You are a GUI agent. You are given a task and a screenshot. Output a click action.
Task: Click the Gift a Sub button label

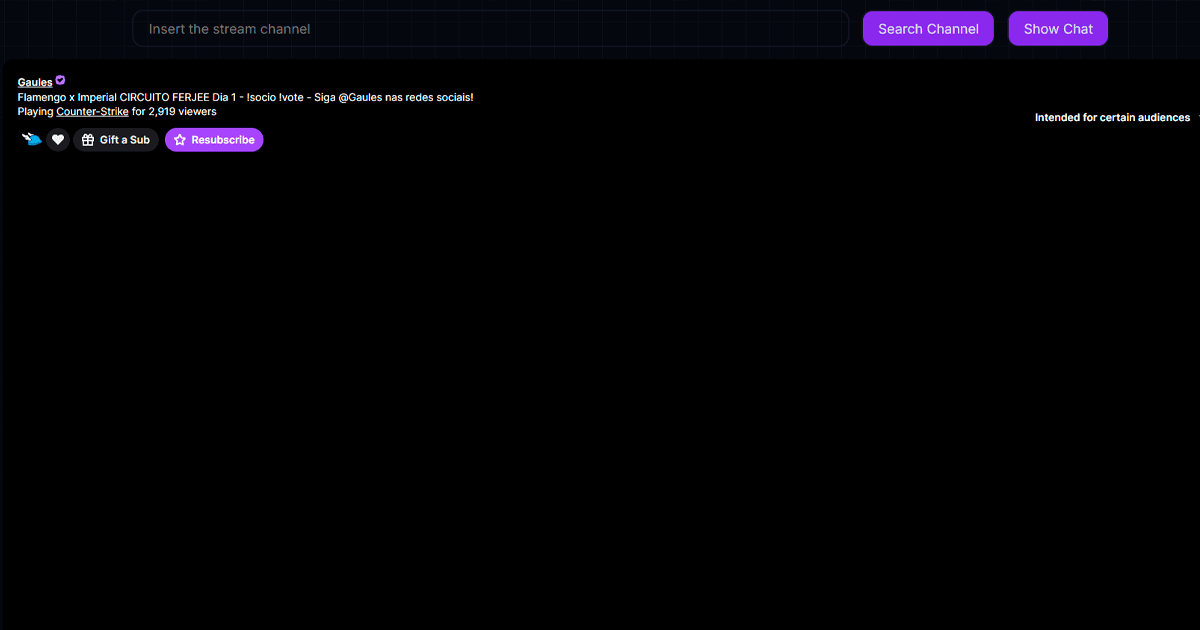coord(125,140)
